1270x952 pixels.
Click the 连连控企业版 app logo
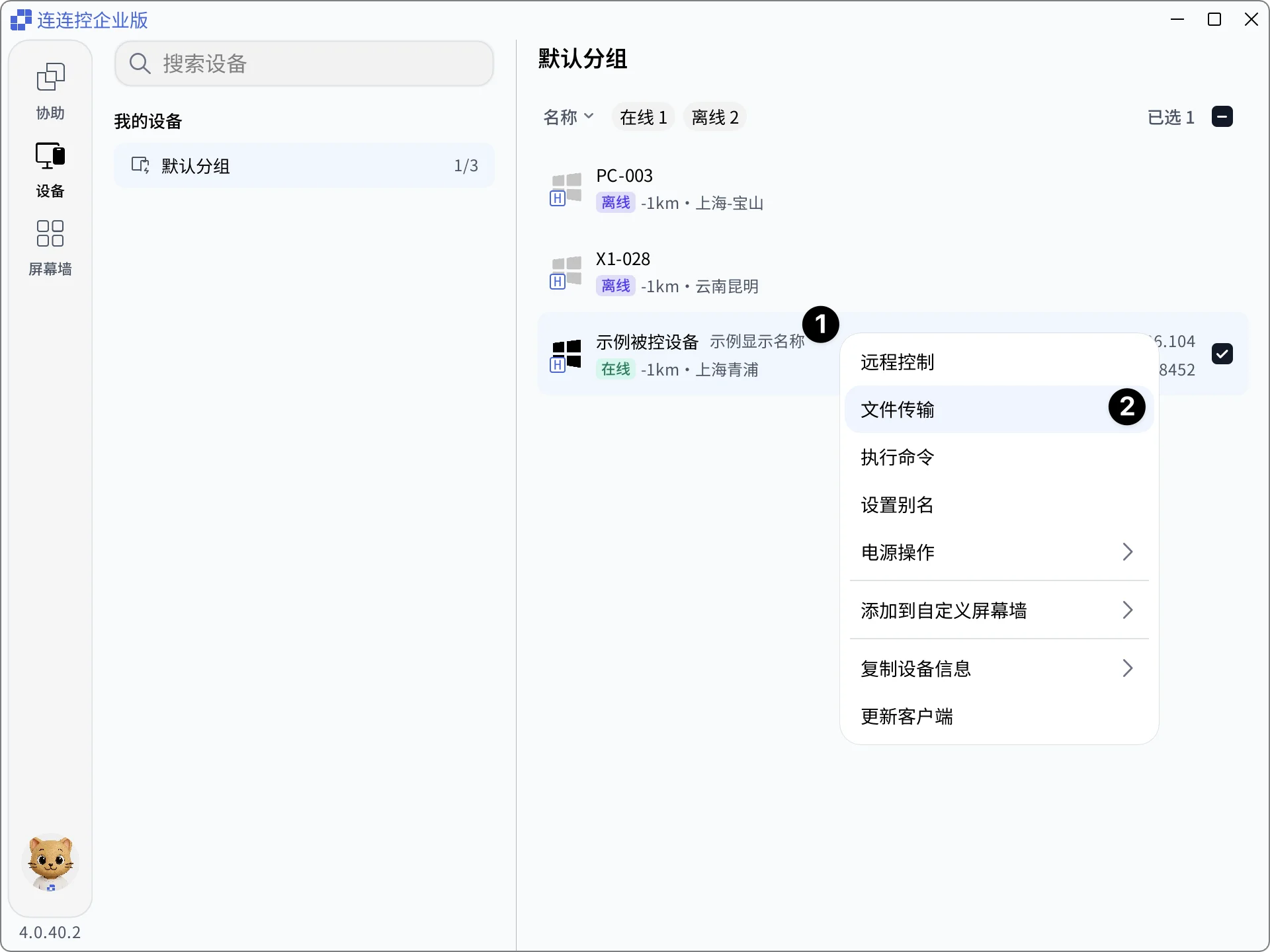[21, 20]
